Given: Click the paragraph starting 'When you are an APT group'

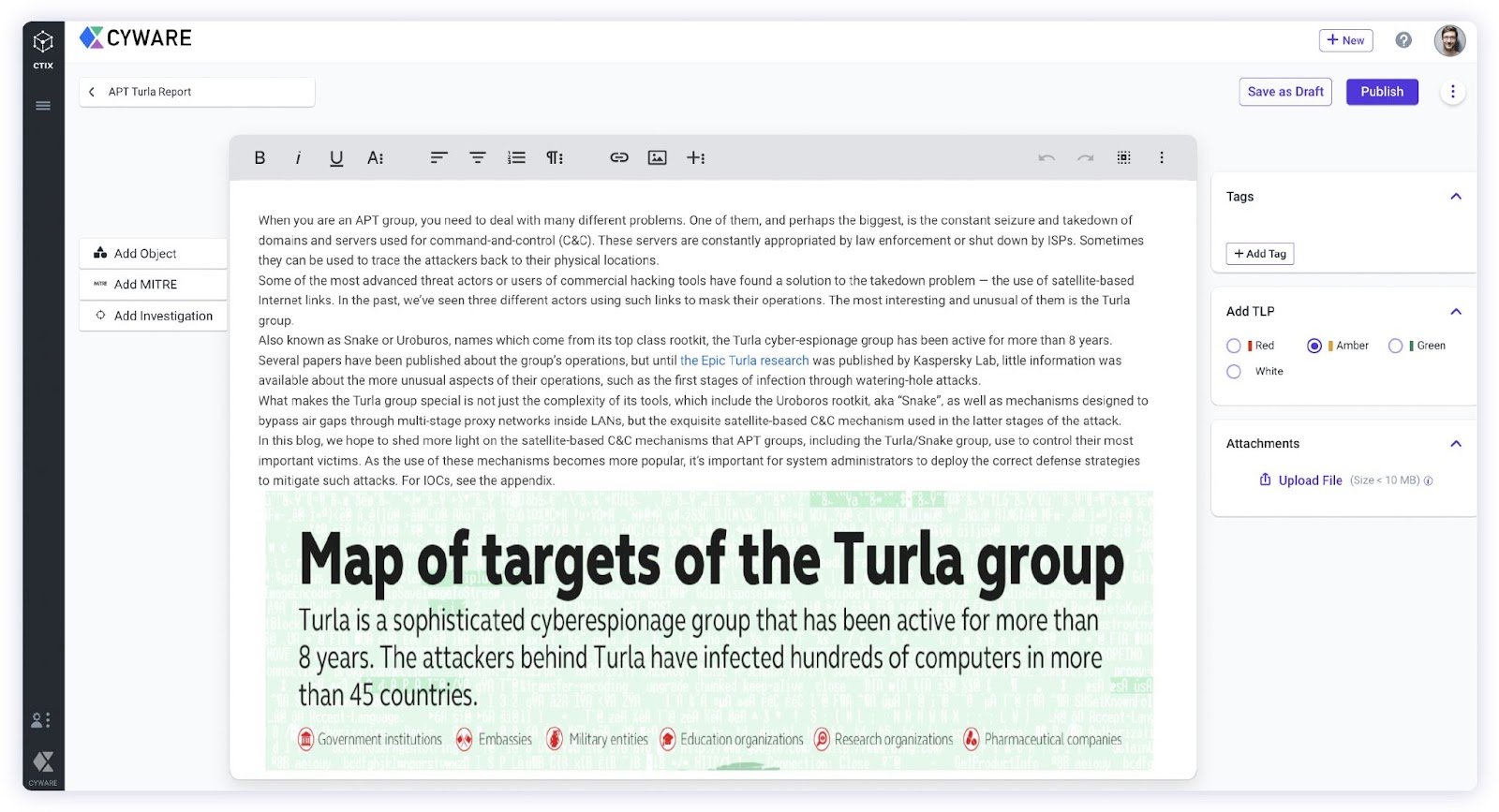Looking at the screenshot, I should click(x=701, y=241).
